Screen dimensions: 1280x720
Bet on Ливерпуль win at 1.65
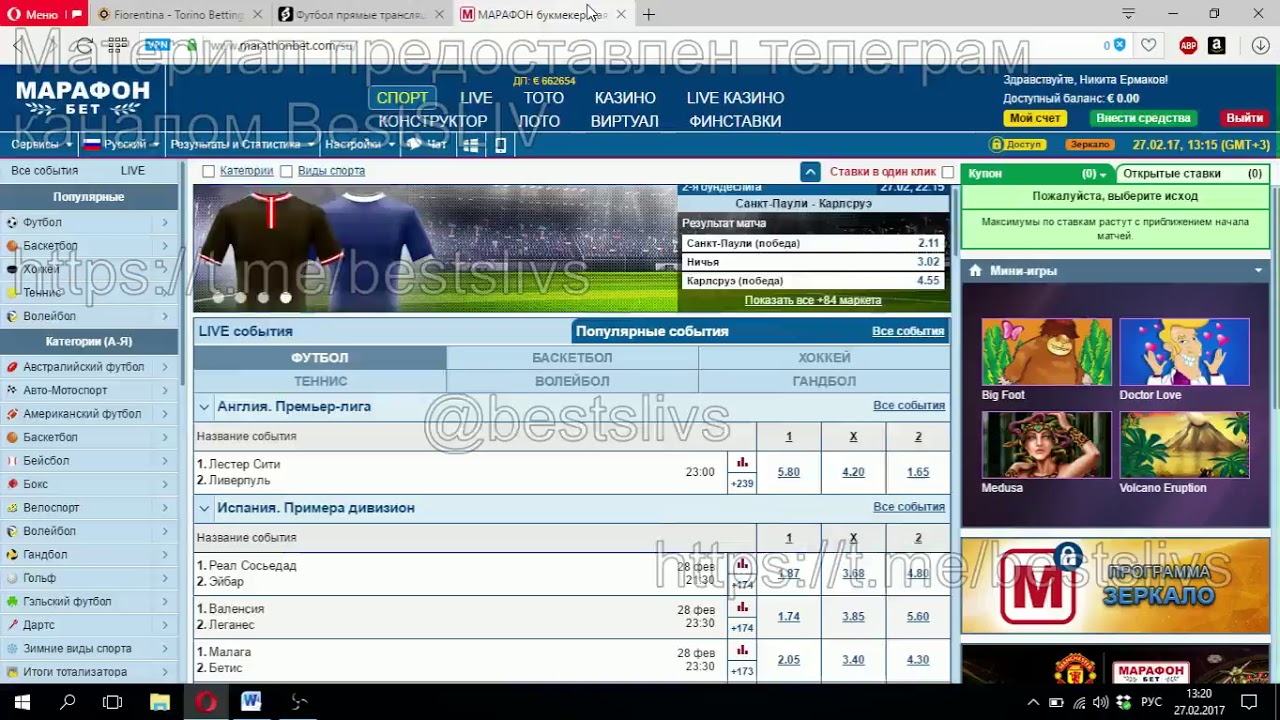917,472
